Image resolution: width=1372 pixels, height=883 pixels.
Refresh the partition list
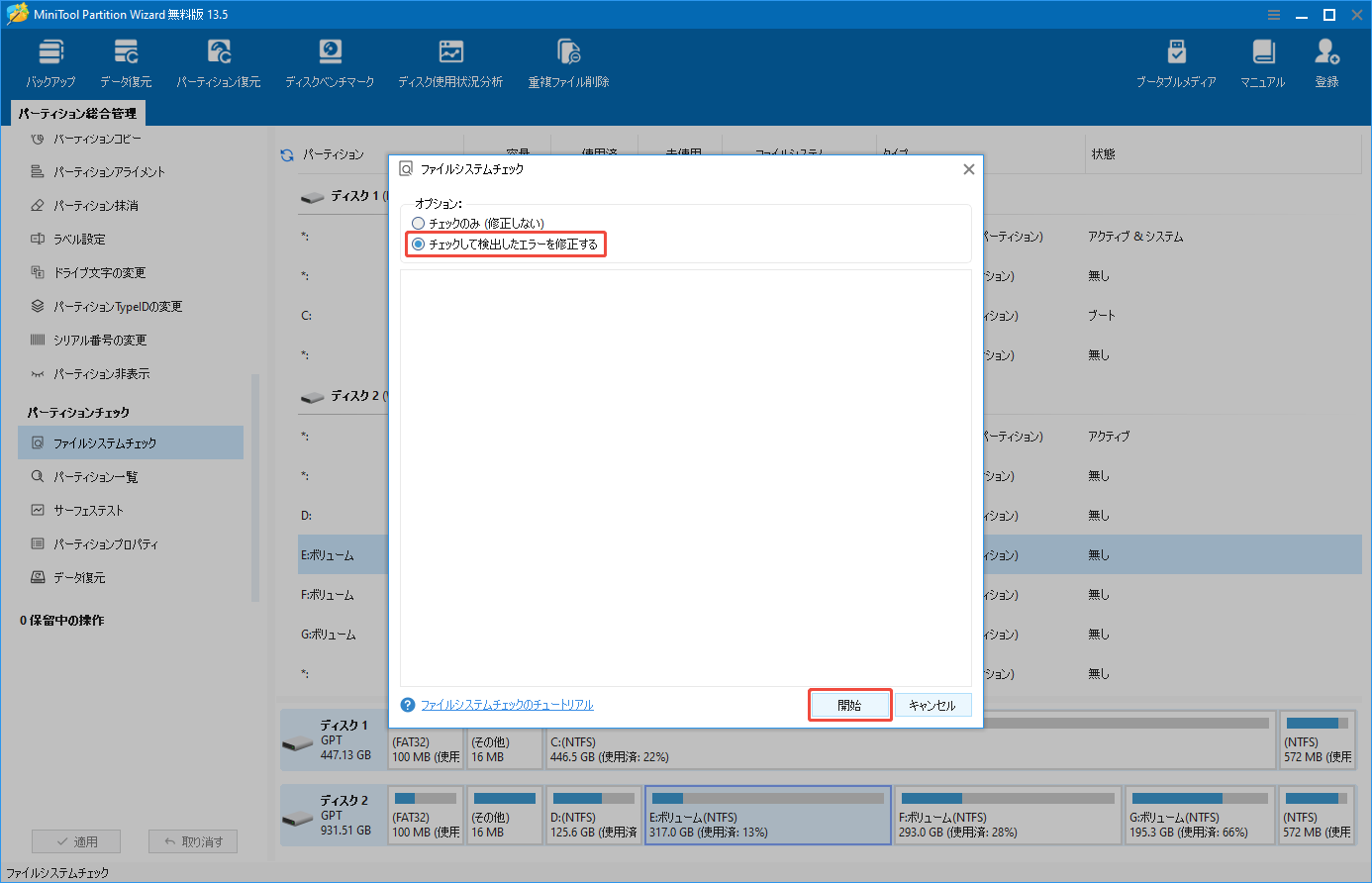click(286, 154)
